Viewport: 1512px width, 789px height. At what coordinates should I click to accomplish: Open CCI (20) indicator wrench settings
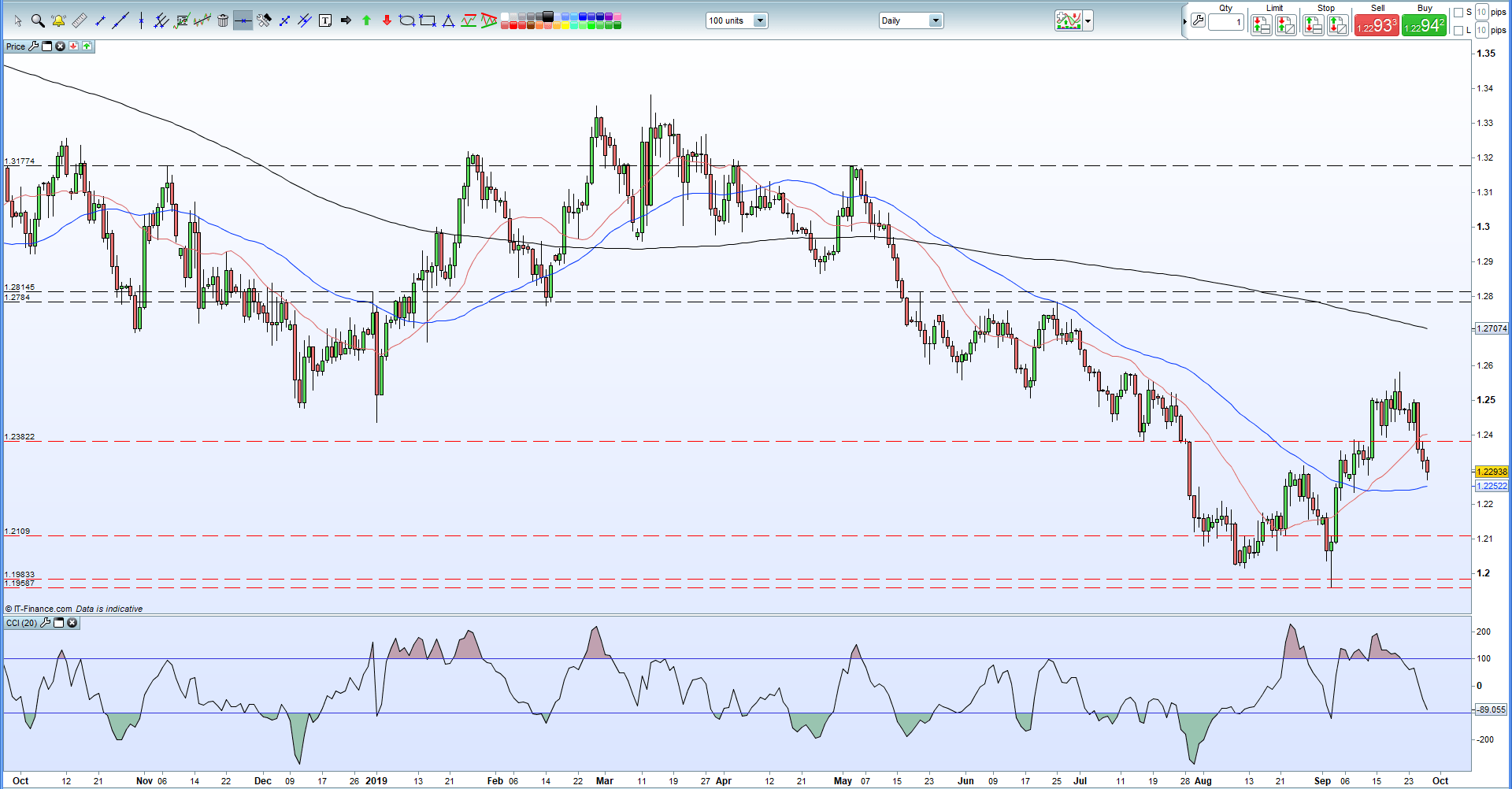tap(45, 623)
